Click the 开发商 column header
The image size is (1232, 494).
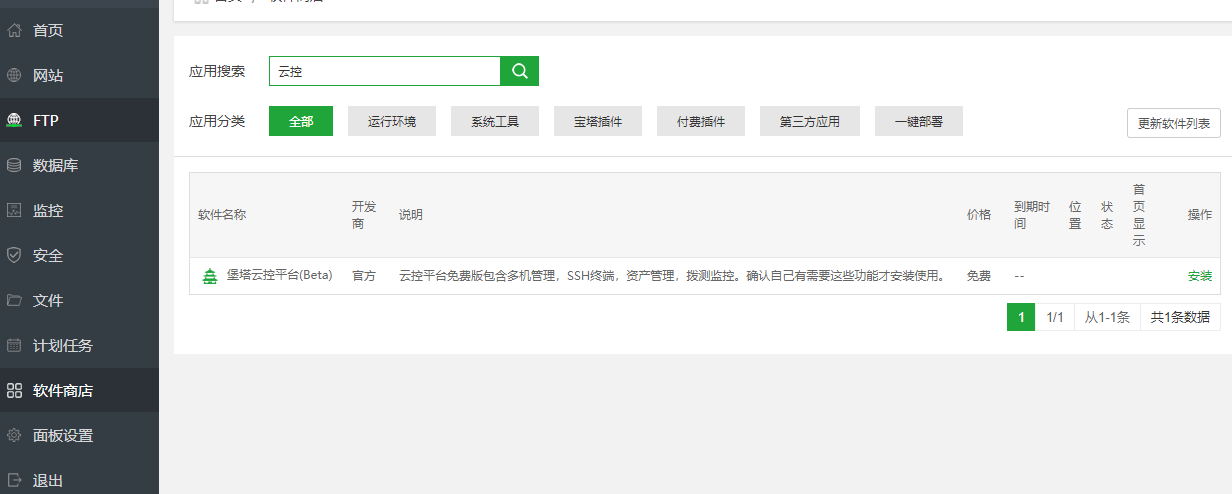(x=364, y=215)
